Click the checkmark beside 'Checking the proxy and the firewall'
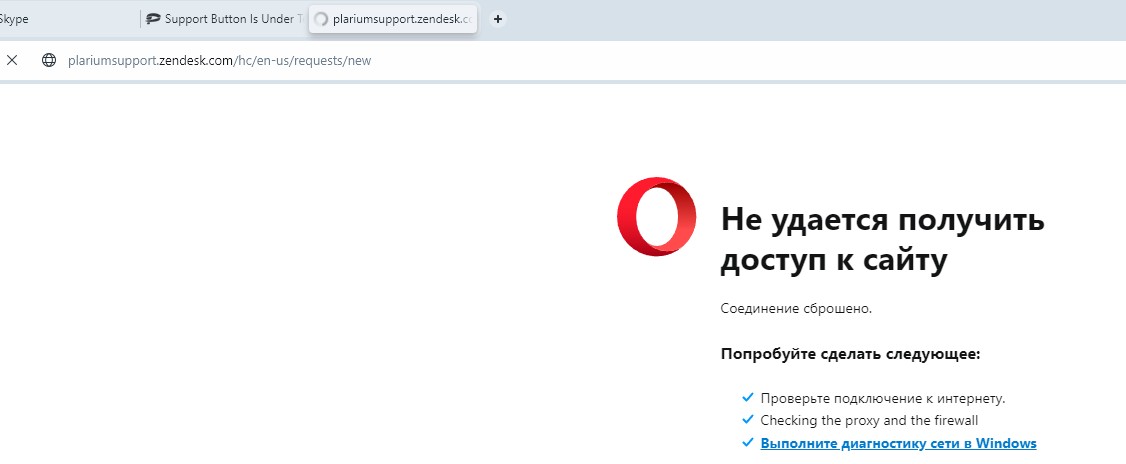1126x464 pixels. 748,419
